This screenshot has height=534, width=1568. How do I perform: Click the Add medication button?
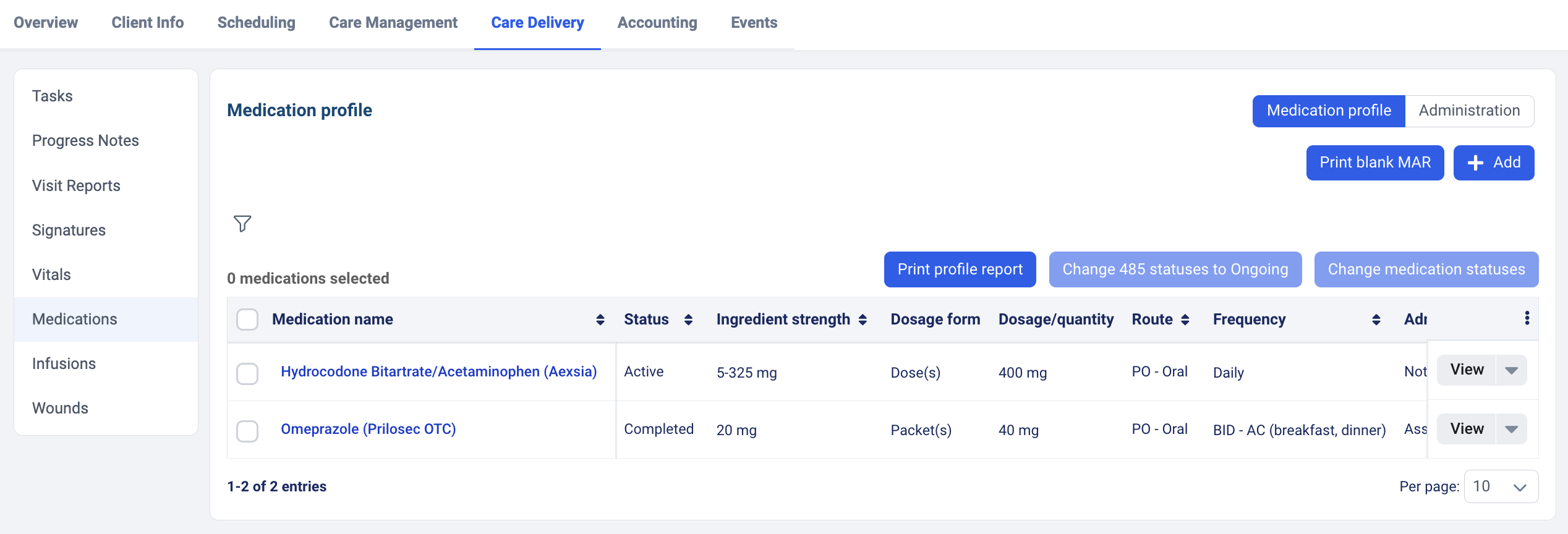tap(1494, 163)
